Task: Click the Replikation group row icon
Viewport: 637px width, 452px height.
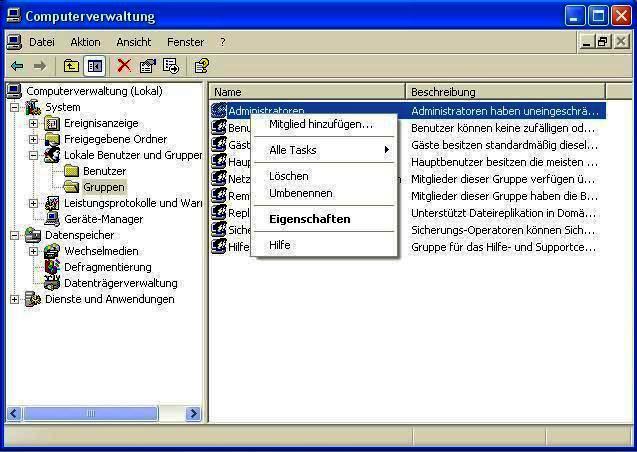Action: point(219,213)
